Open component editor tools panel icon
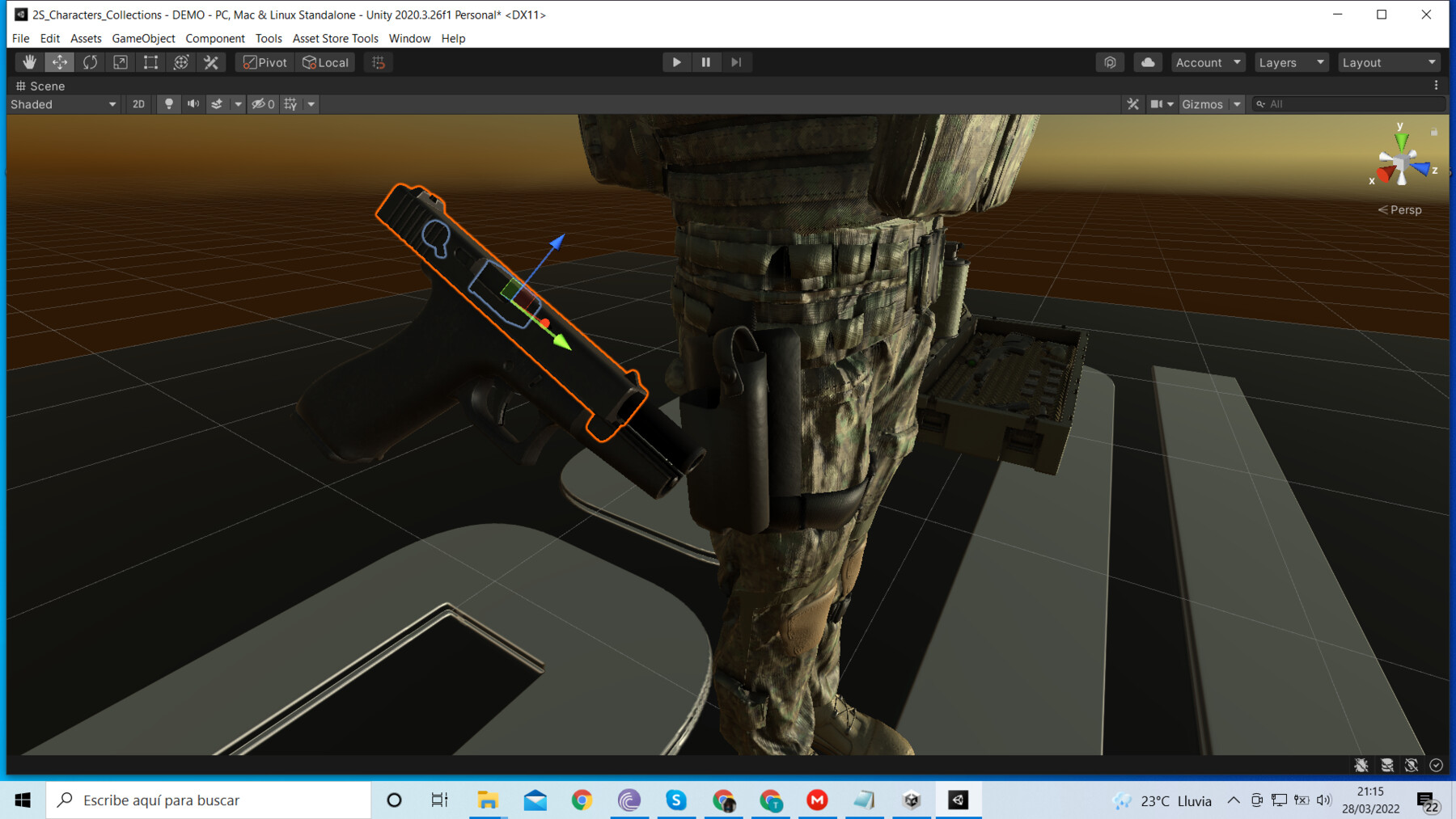The width and height of the screenshot is (1456, 819). (1132, 104)
